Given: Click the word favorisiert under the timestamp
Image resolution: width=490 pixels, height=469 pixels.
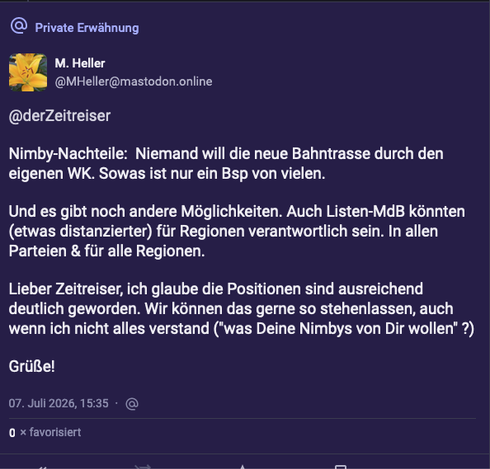Looking at the screenshot, I should tap(55, 432).
